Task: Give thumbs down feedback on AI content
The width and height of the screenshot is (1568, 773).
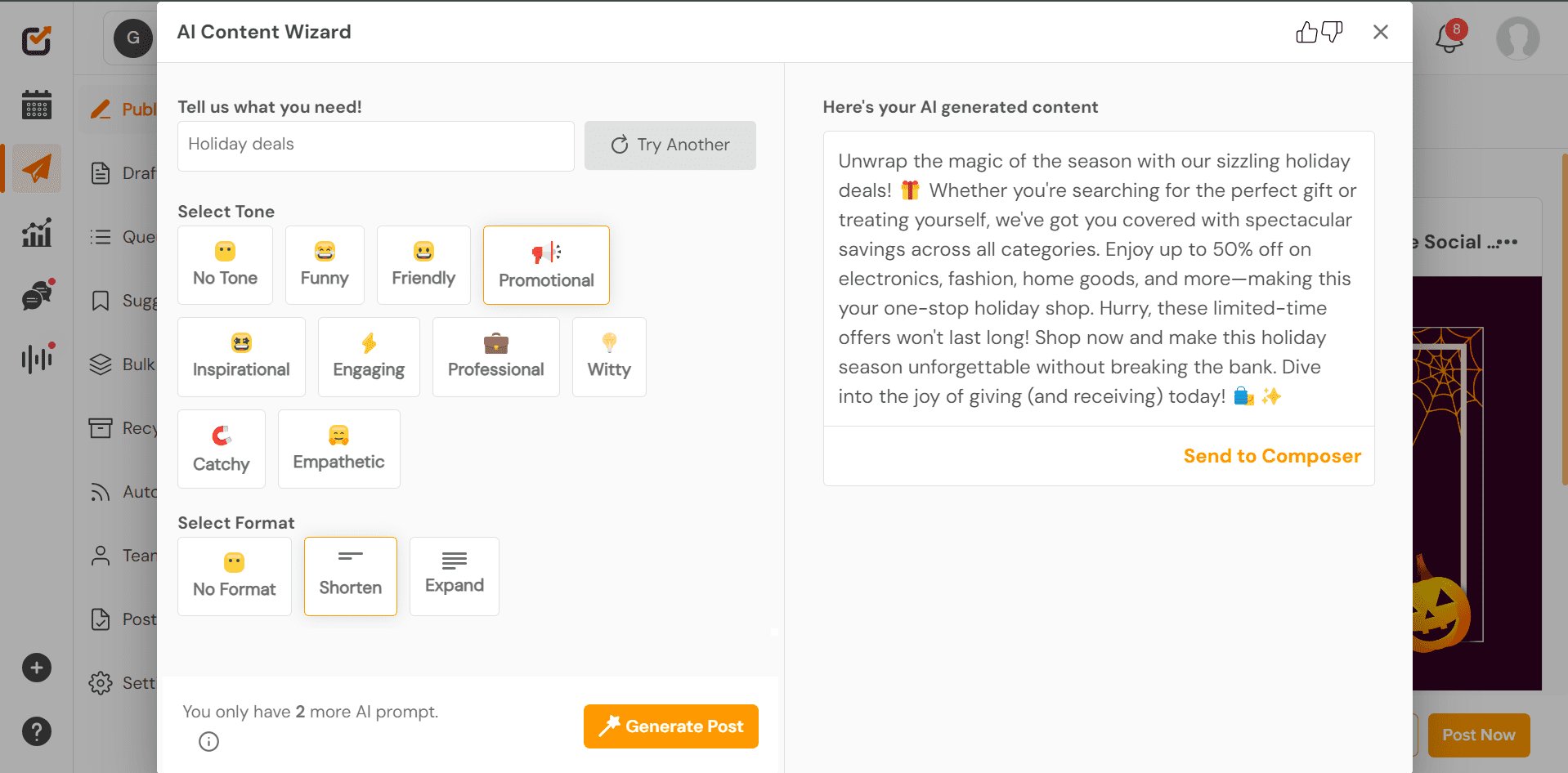Action: pyautogui.click(x=1332, y=32)
